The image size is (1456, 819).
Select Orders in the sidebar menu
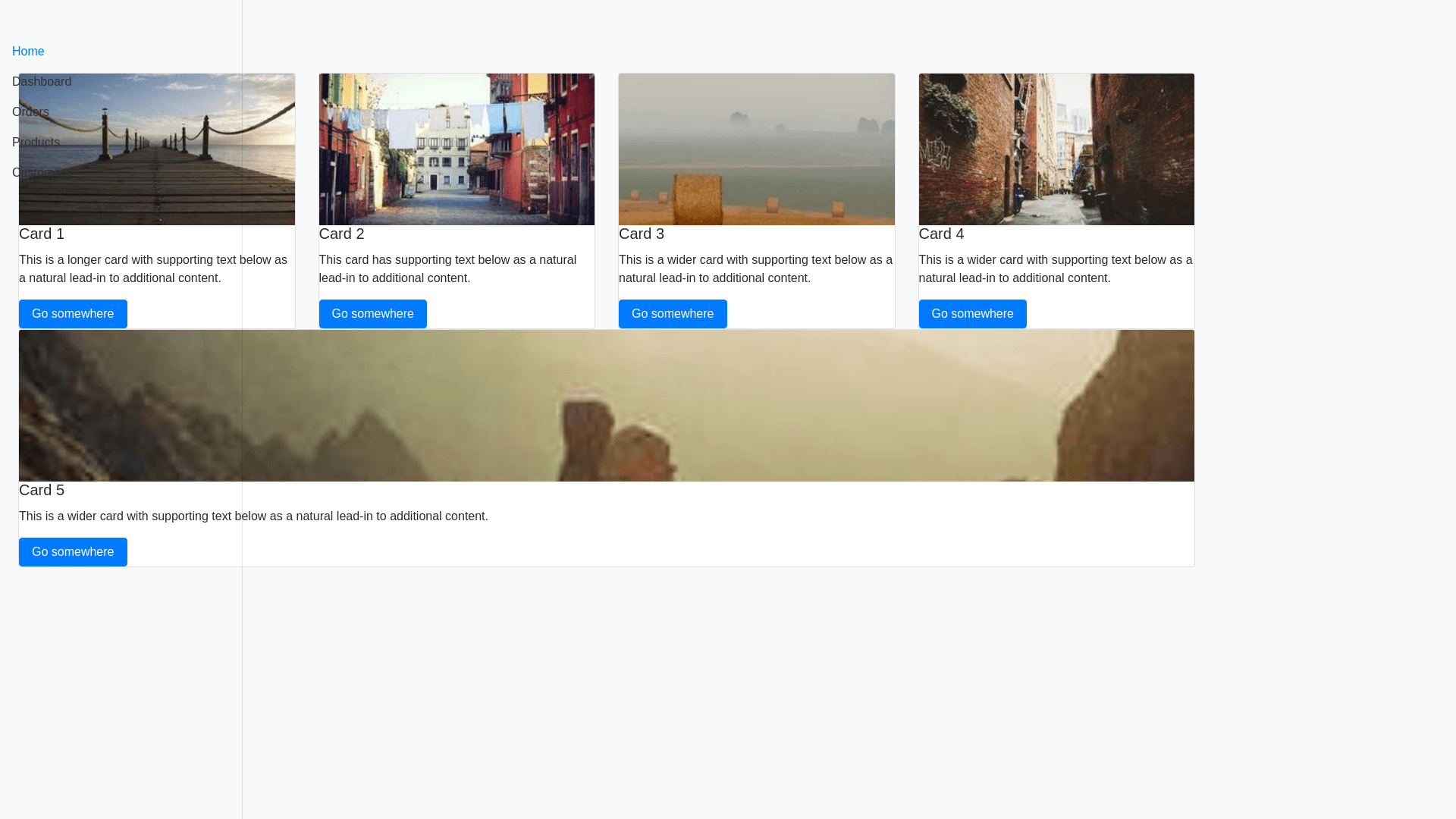point(30,112)
